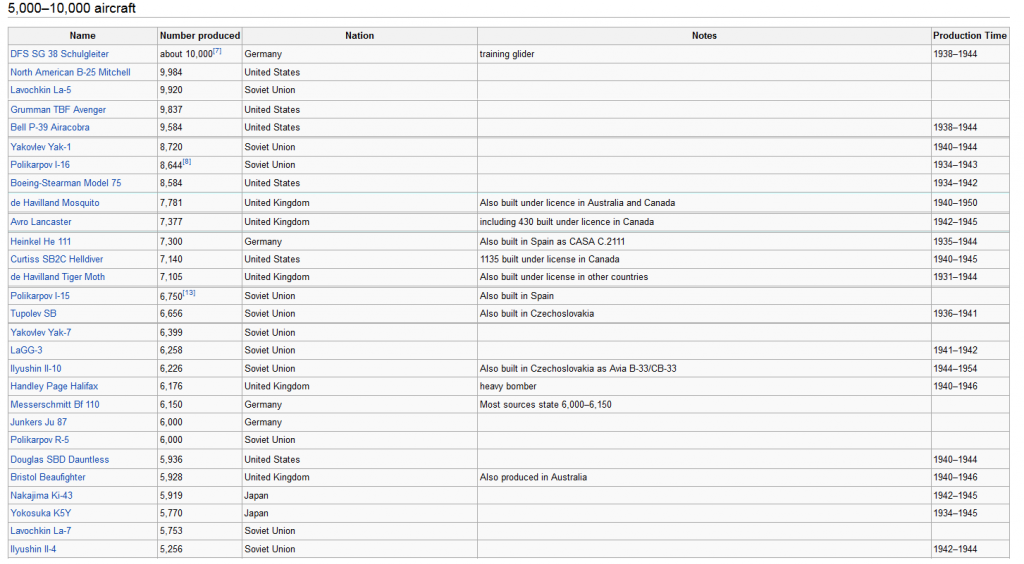1024x564 pixels.
Task: Open the Bristol Beaufighter link
Action: click(x=48, y=477)
